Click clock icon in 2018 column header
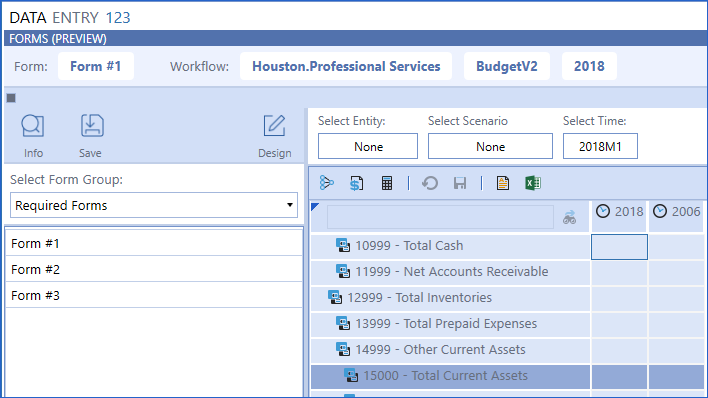 (x=603, y=211)
